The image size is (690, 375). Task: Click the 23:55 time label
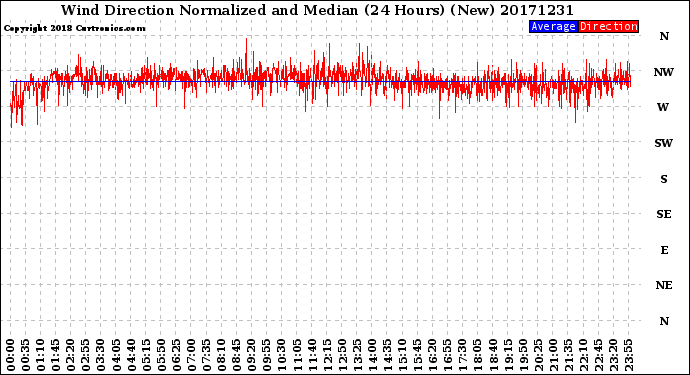tap(628, 355)
